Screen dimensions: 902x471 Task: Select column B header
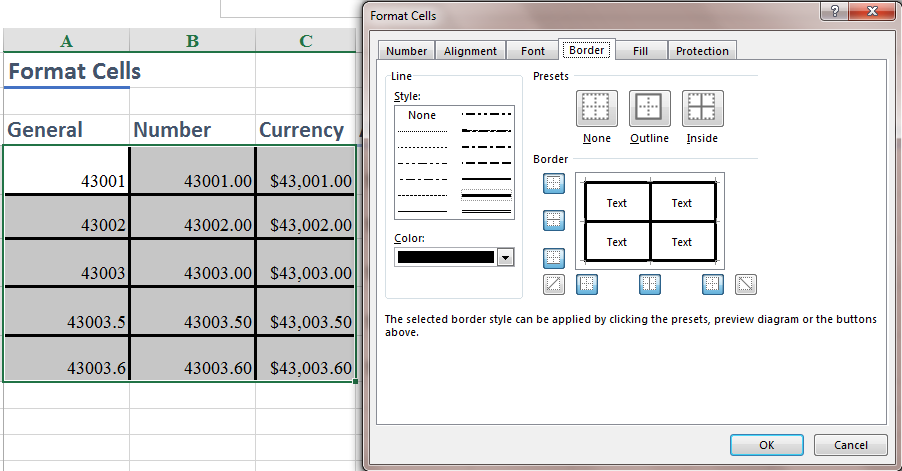[x=192, y=41]
